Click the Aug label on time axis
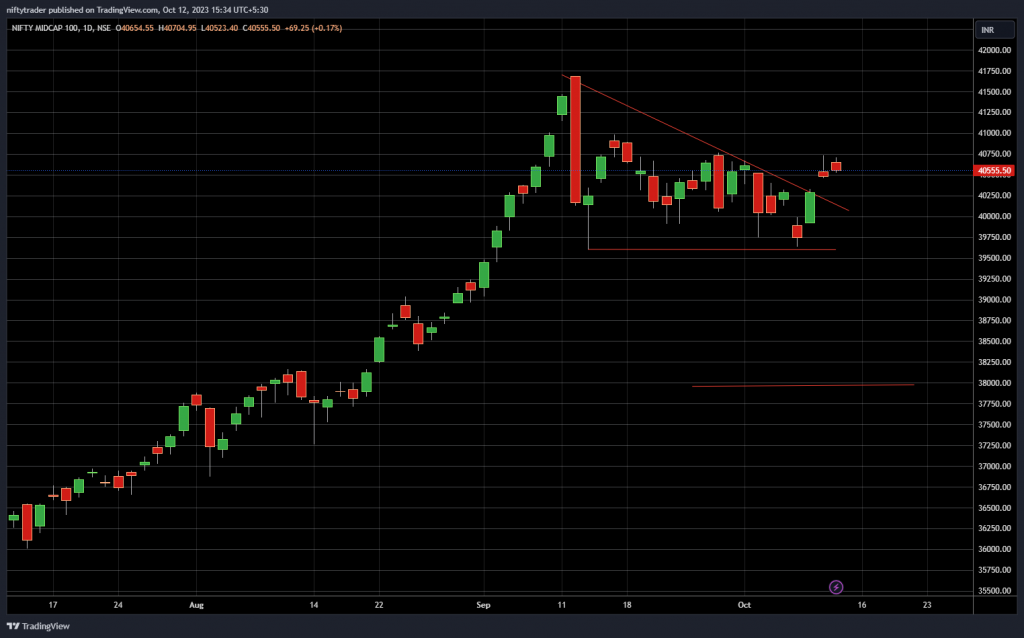The height and width of the screenshot is (638, 1024). click(x=196, y=605)
